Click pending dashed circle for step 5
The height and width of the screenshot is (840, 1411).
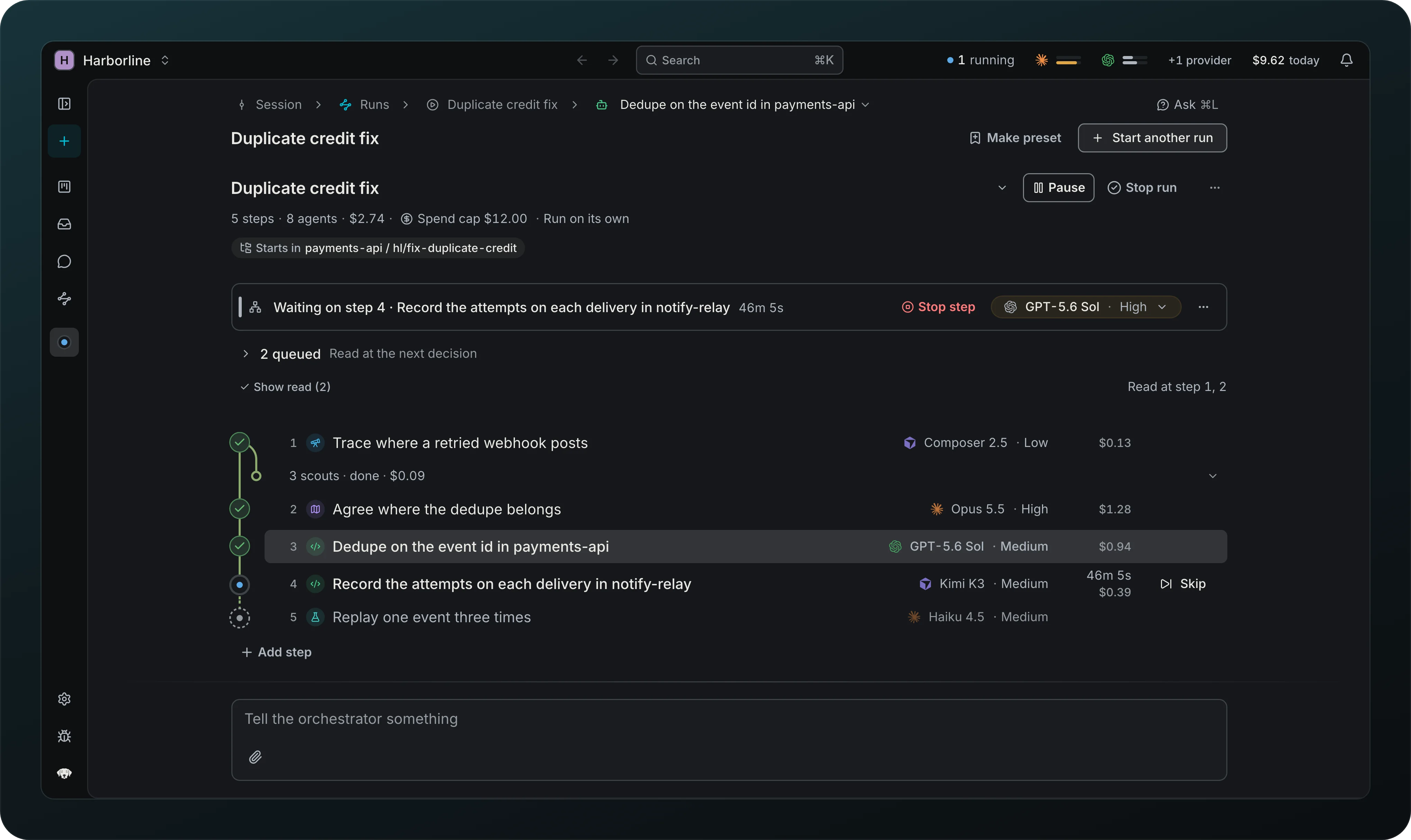click(240, 618)
